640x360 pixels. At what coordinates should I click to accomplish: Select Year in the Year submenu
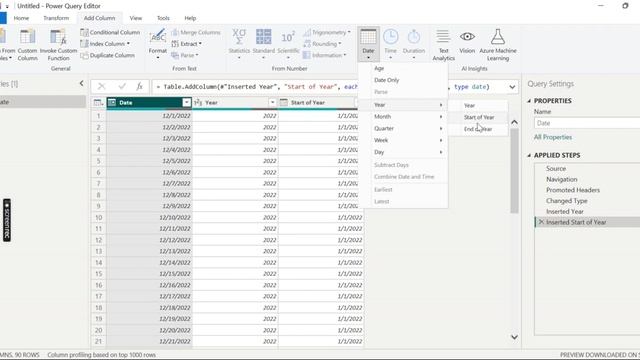pos(478,105)
